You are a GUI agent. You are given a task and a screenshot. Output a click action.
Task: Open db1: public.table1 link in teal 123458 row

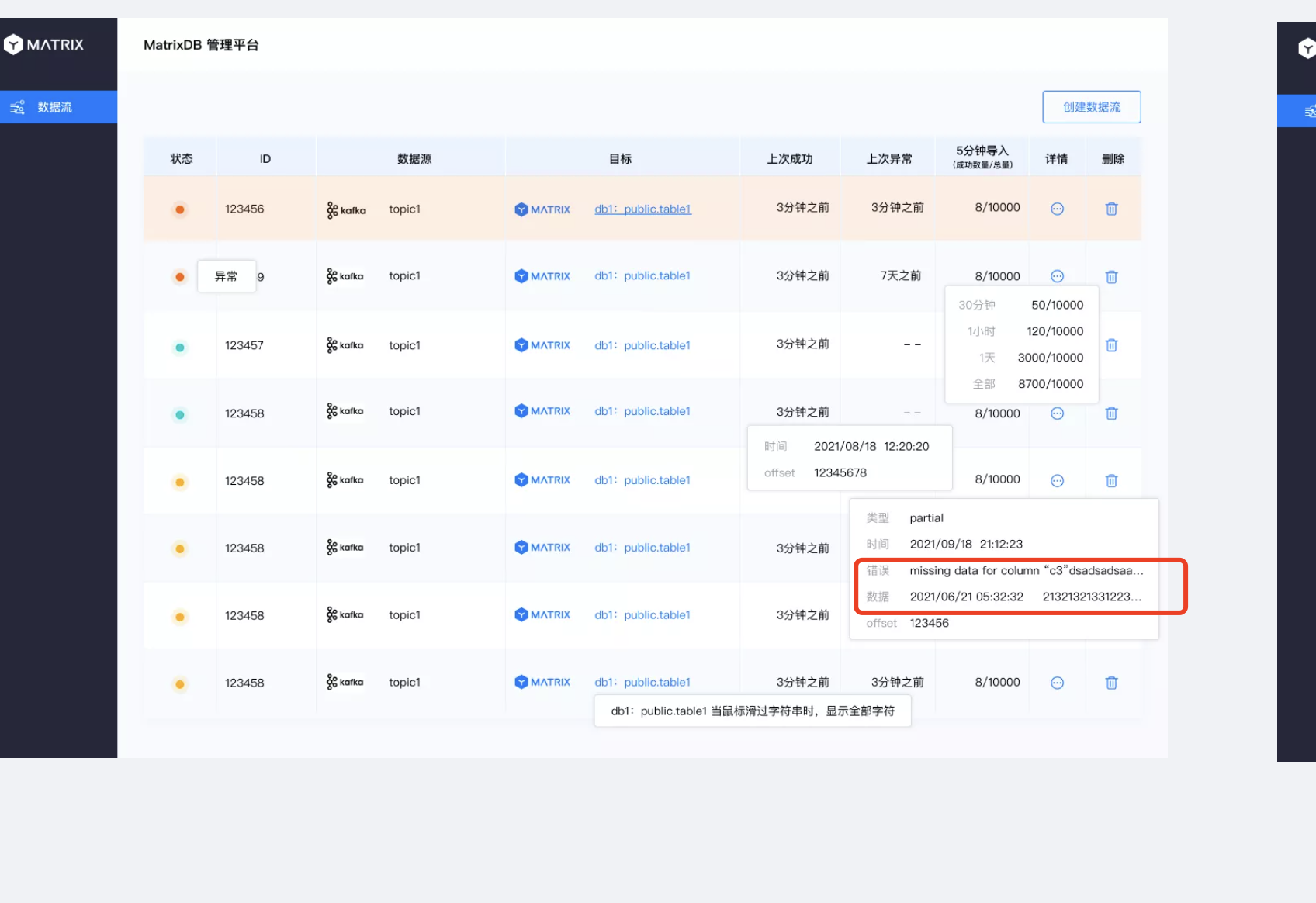(x=642, y=411)
